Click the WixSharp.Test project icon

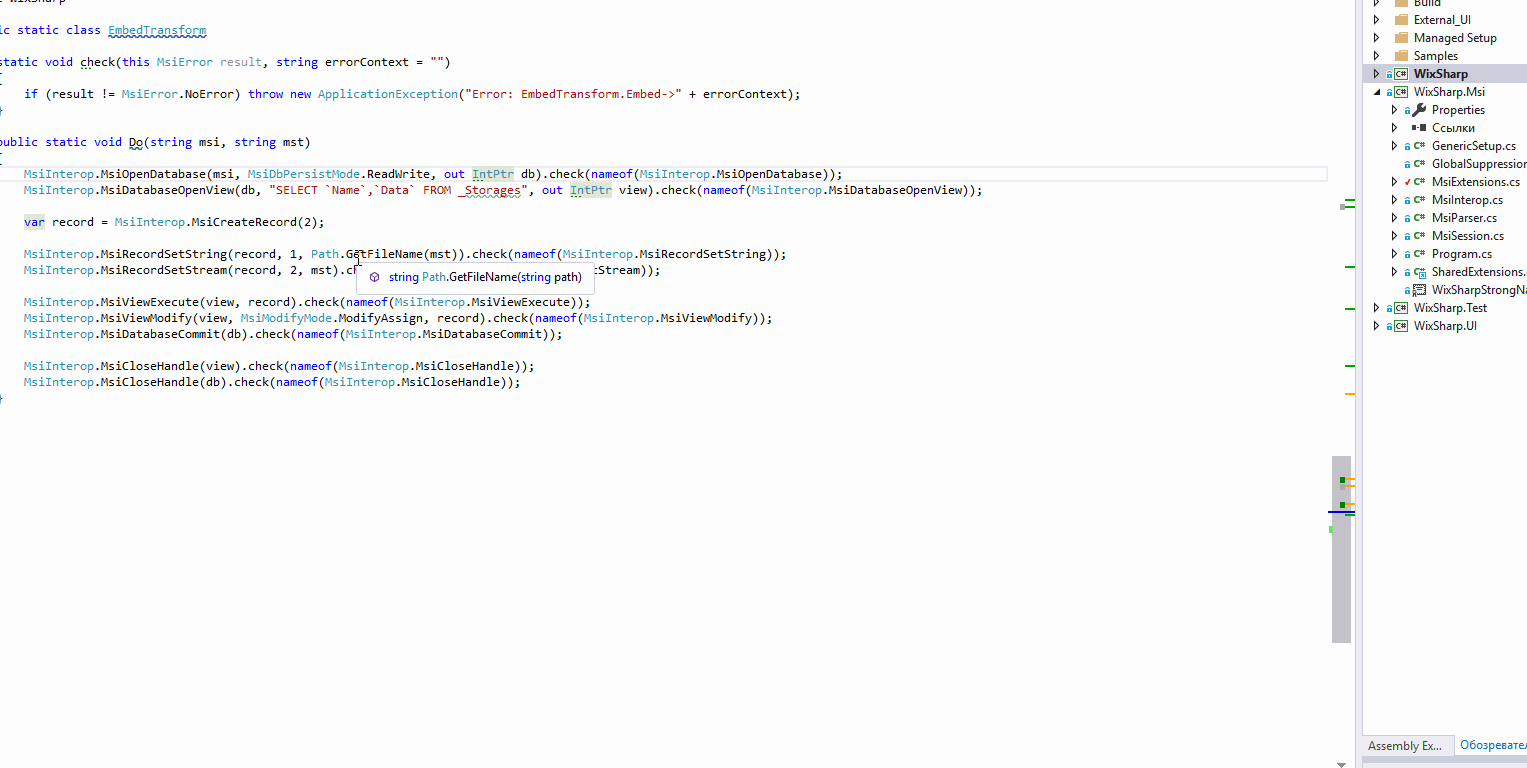[x=1401, y=308]
